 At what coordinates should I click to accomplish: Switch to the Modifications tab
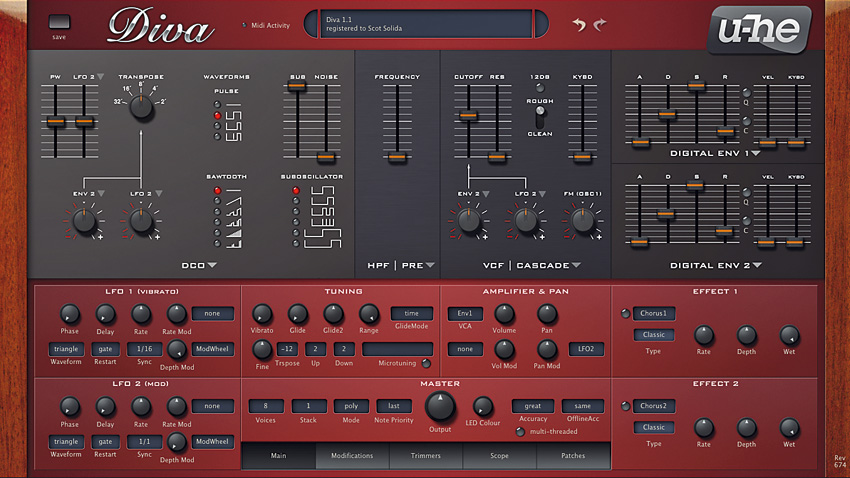pos(352,456)
